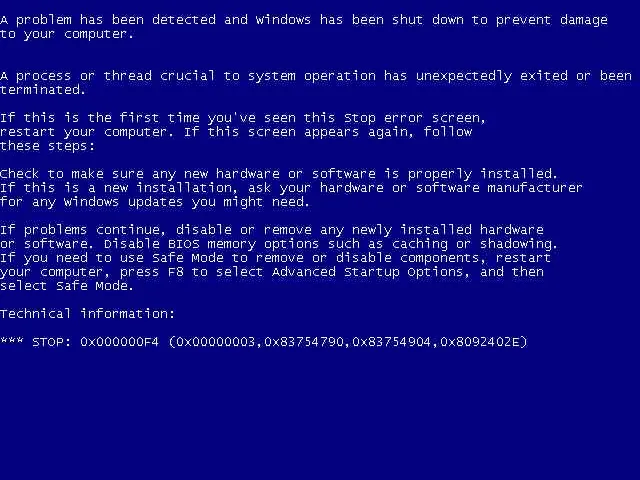Click the parameter 0x83754904
The image size is (640, 480).
tap(391, 342)
